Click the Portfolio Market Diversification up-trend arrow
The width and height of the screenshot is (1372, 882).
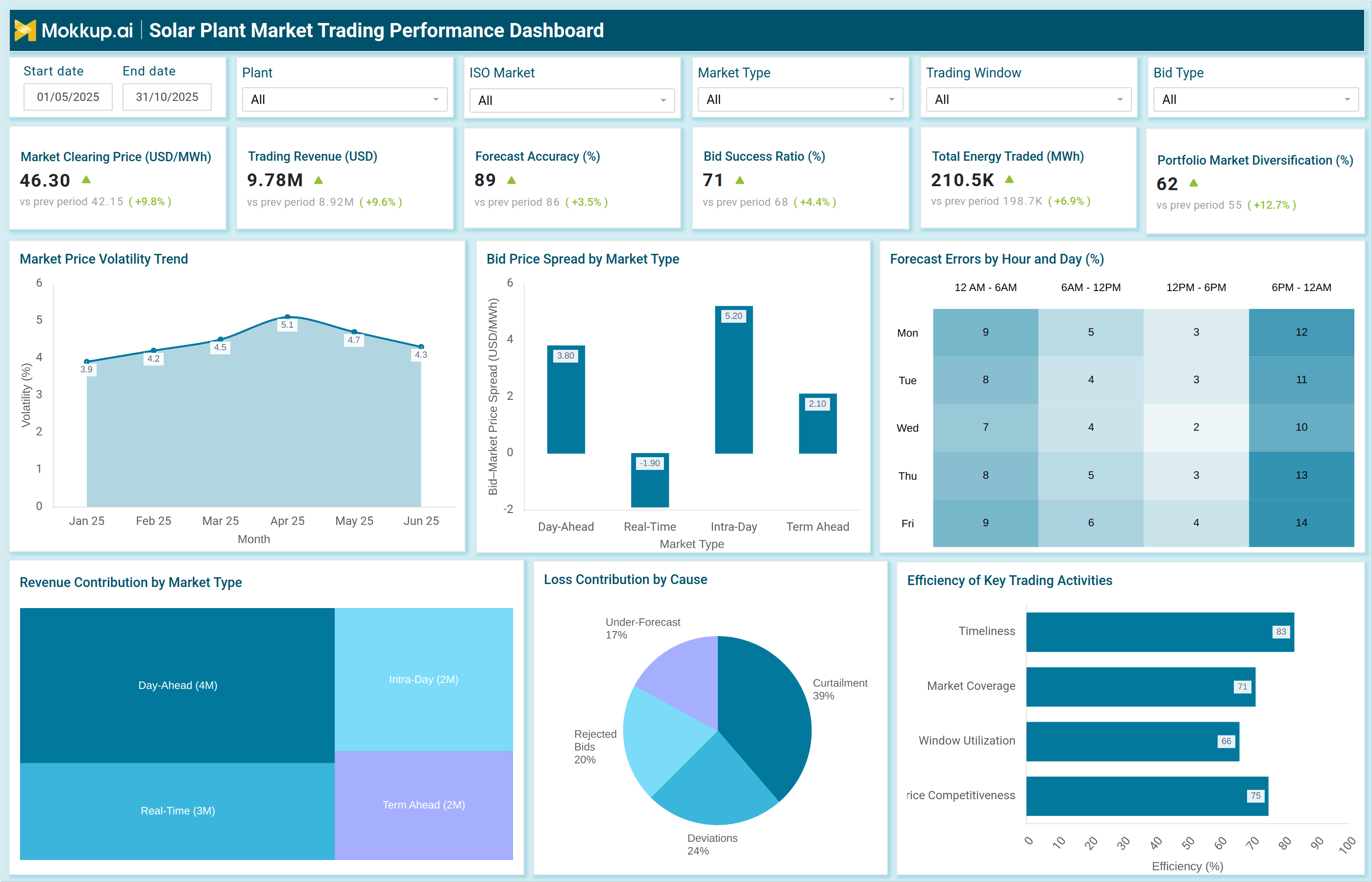pyautogui.click(x=1194, y=183)
